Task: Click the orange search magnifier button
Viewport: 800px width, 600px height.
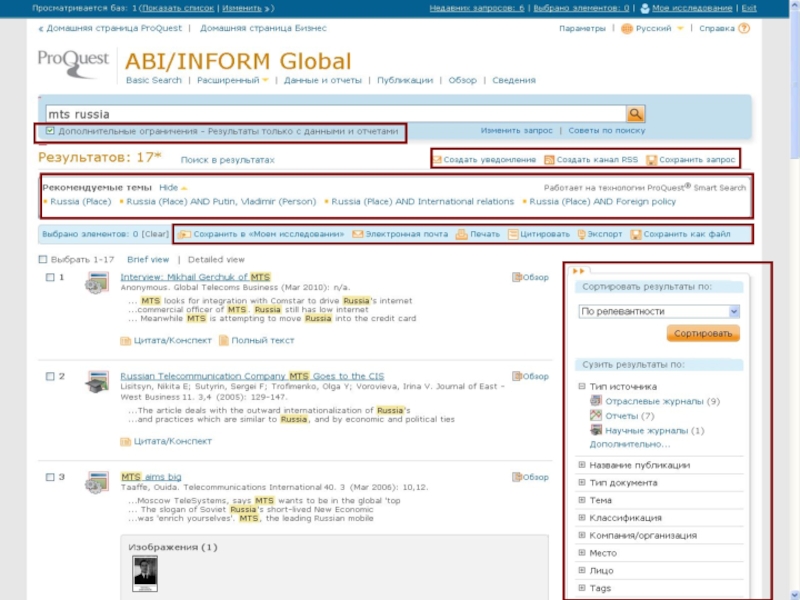Action: (636, 114)
